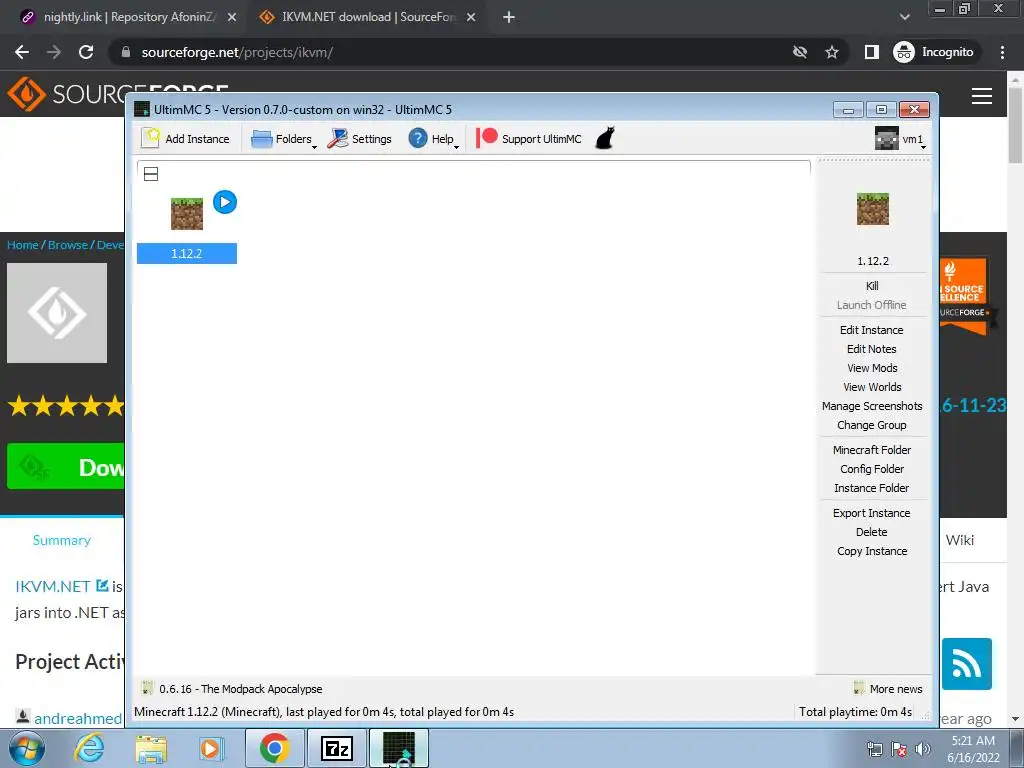Click Change Group
Screen dimensions: 1024x768
point(872,424)
